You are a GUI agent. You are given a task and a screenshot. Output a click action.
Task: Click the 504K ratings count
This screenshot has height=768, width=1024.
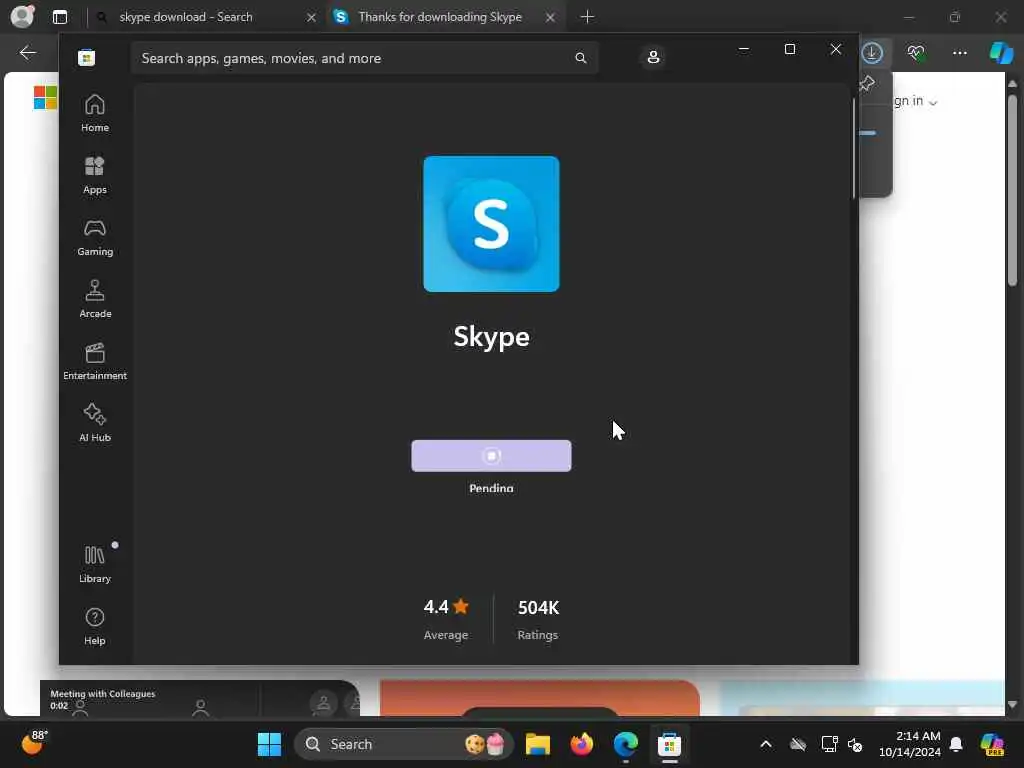coord(538,607)
